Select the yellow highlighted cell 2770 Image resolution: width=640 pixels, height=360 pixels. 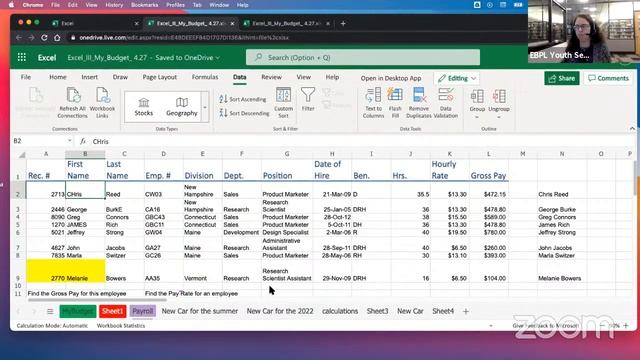(x=46, y=271)
